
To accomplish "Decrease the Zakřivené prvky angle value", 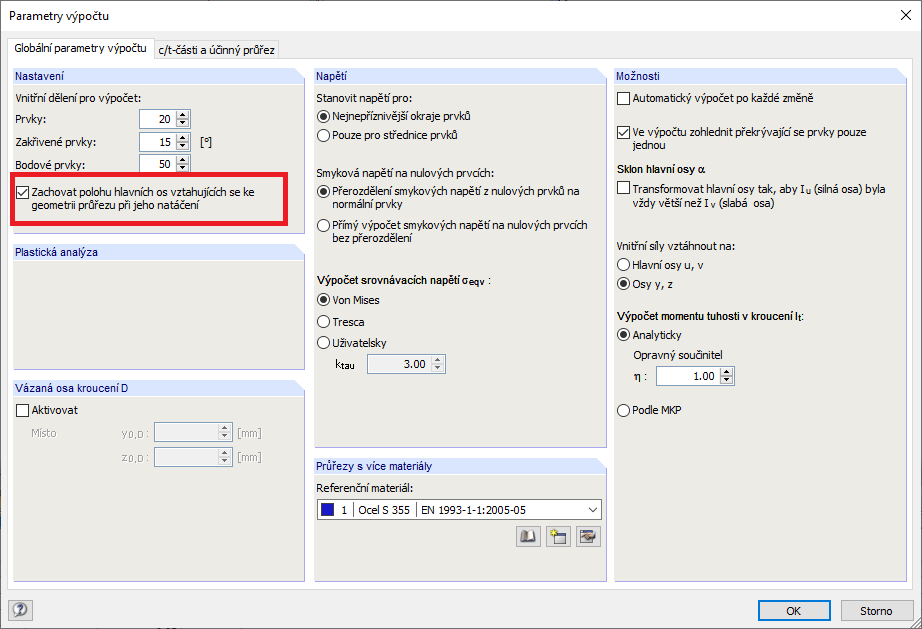I will pyautogui.click(x=183, y=146).
